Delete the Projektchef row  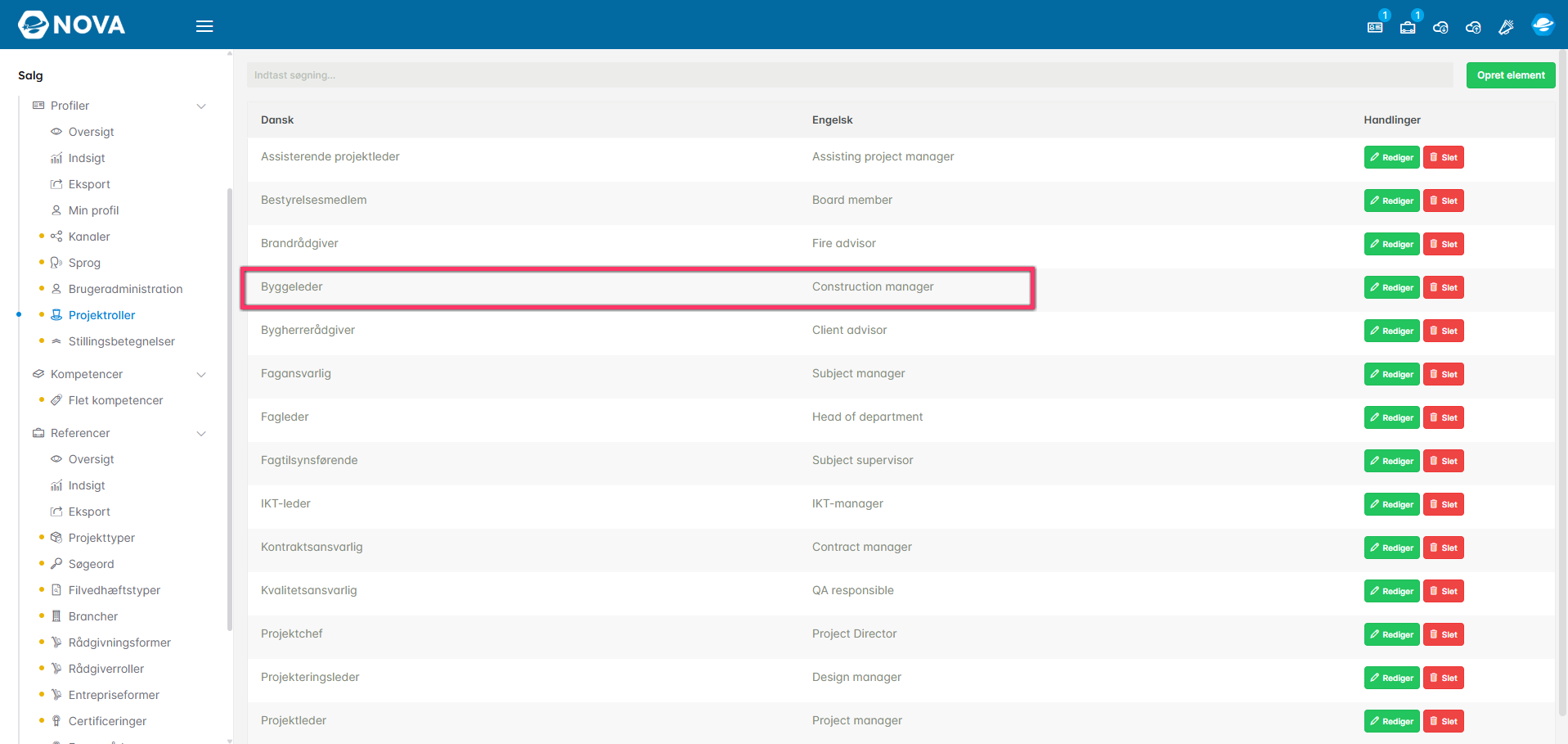click(x=1444, y=634)
